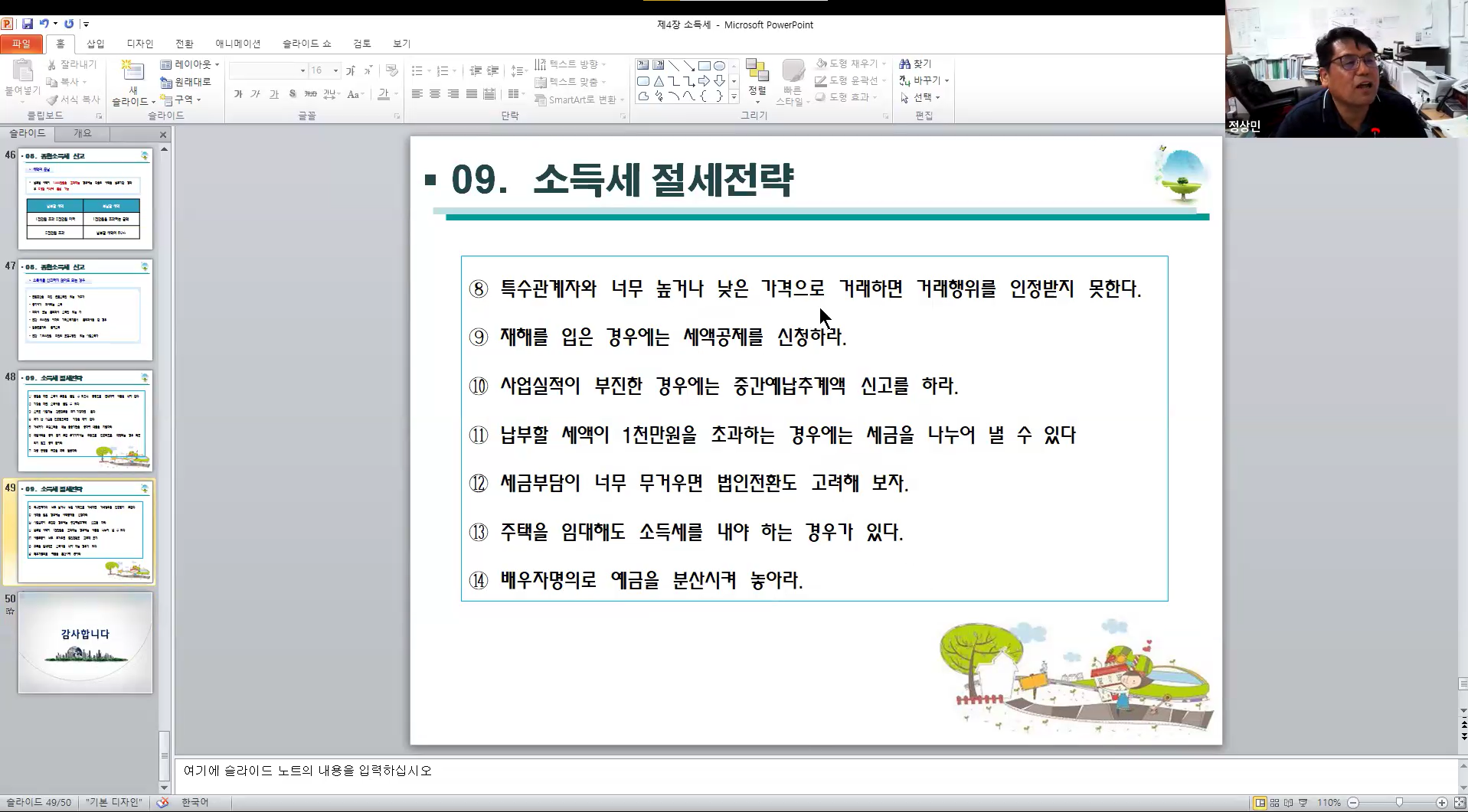Start slideshow from status bar icon
The width and height of the screenshot is (1468, 812).
(x=1303, y=803)
